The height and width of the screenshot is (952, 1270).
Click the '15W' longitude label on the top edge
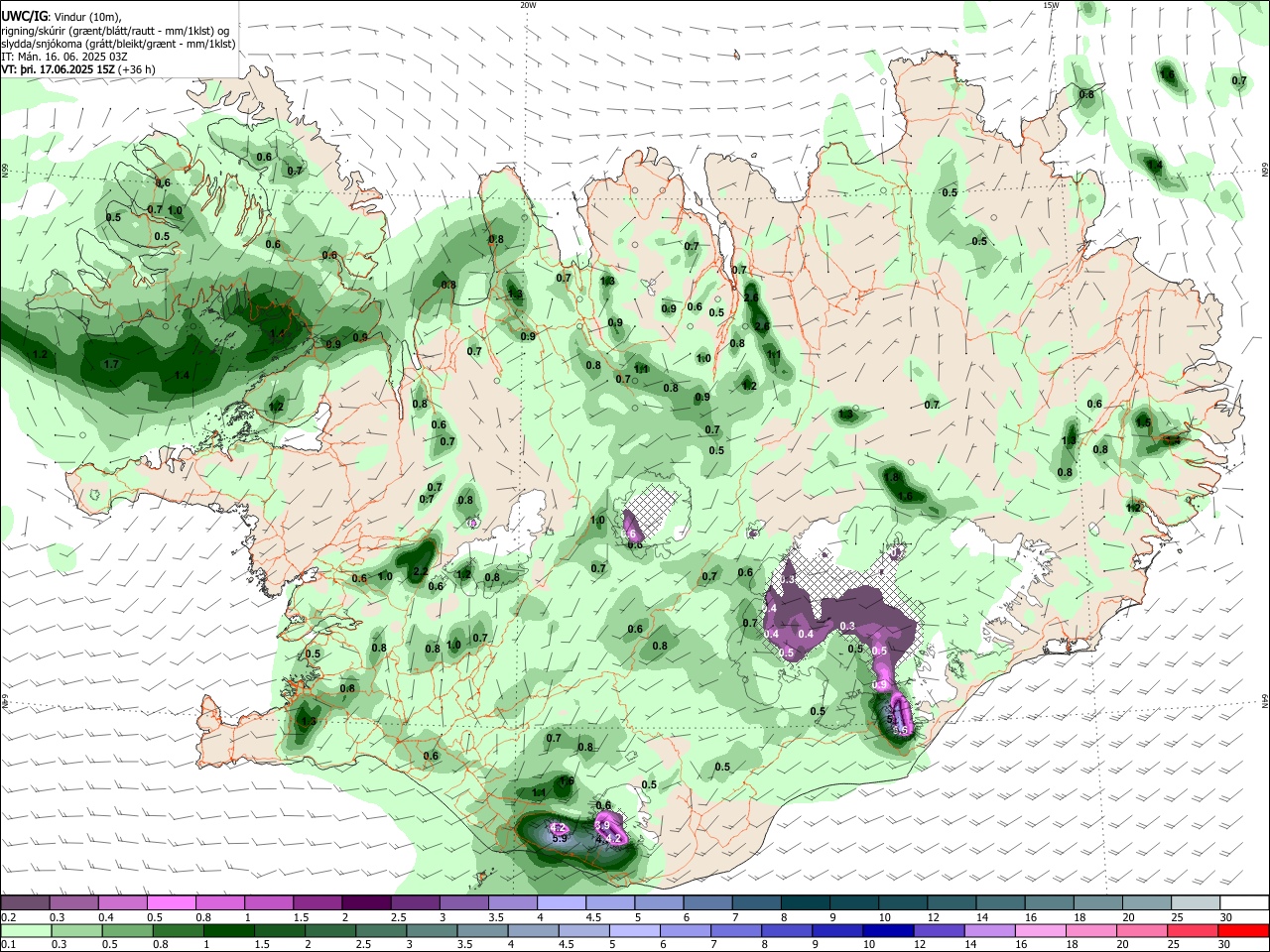1051,5
